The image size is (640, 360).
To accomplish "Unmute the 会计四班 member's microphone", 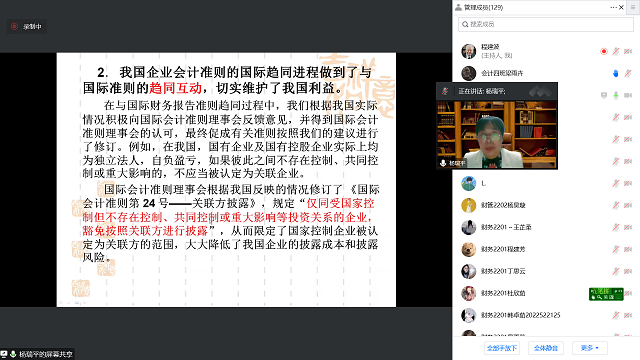I will [x=628, y=73].
